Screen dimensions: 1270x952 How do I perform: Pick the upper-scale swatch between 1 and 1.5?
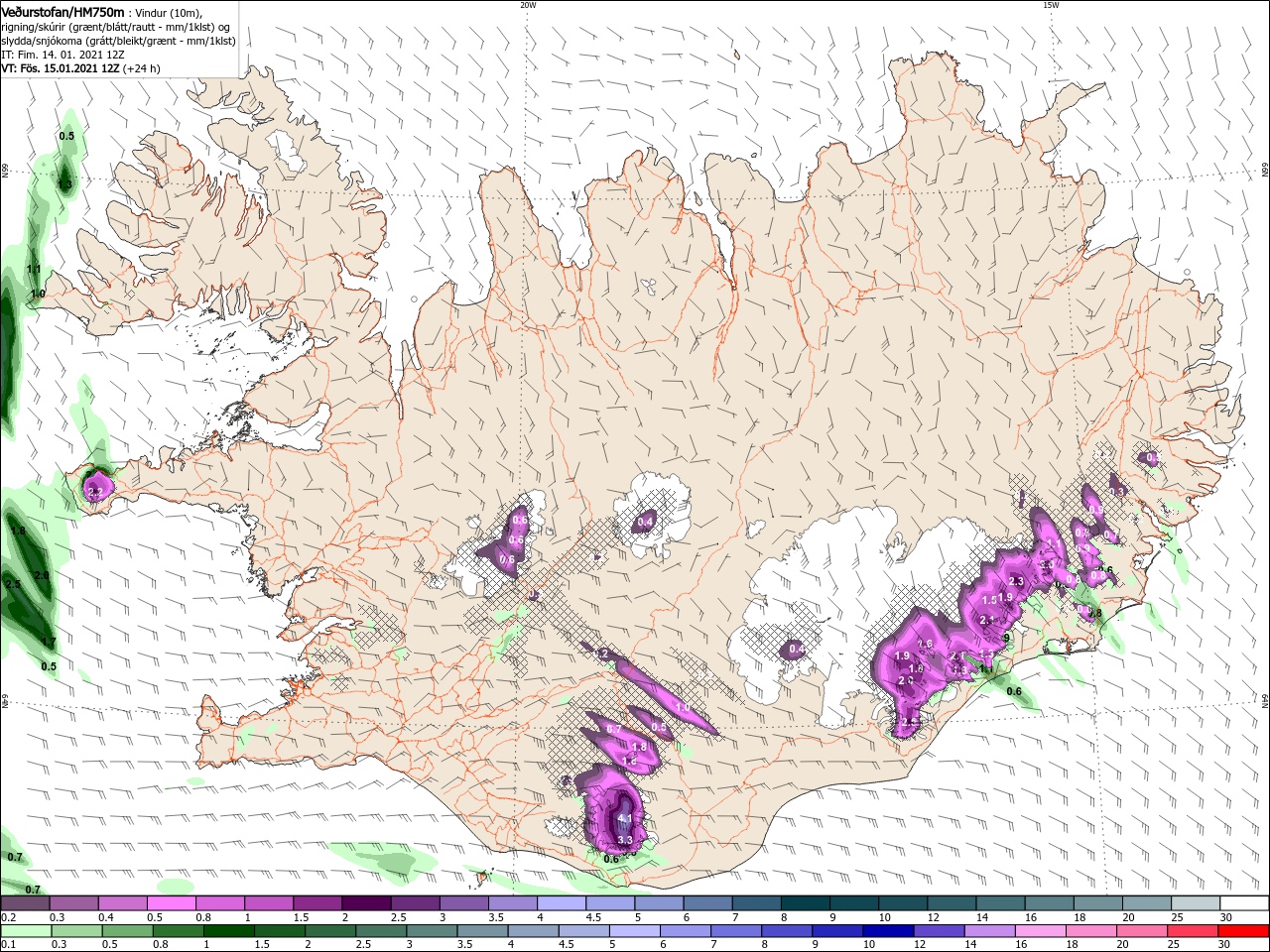269,903
